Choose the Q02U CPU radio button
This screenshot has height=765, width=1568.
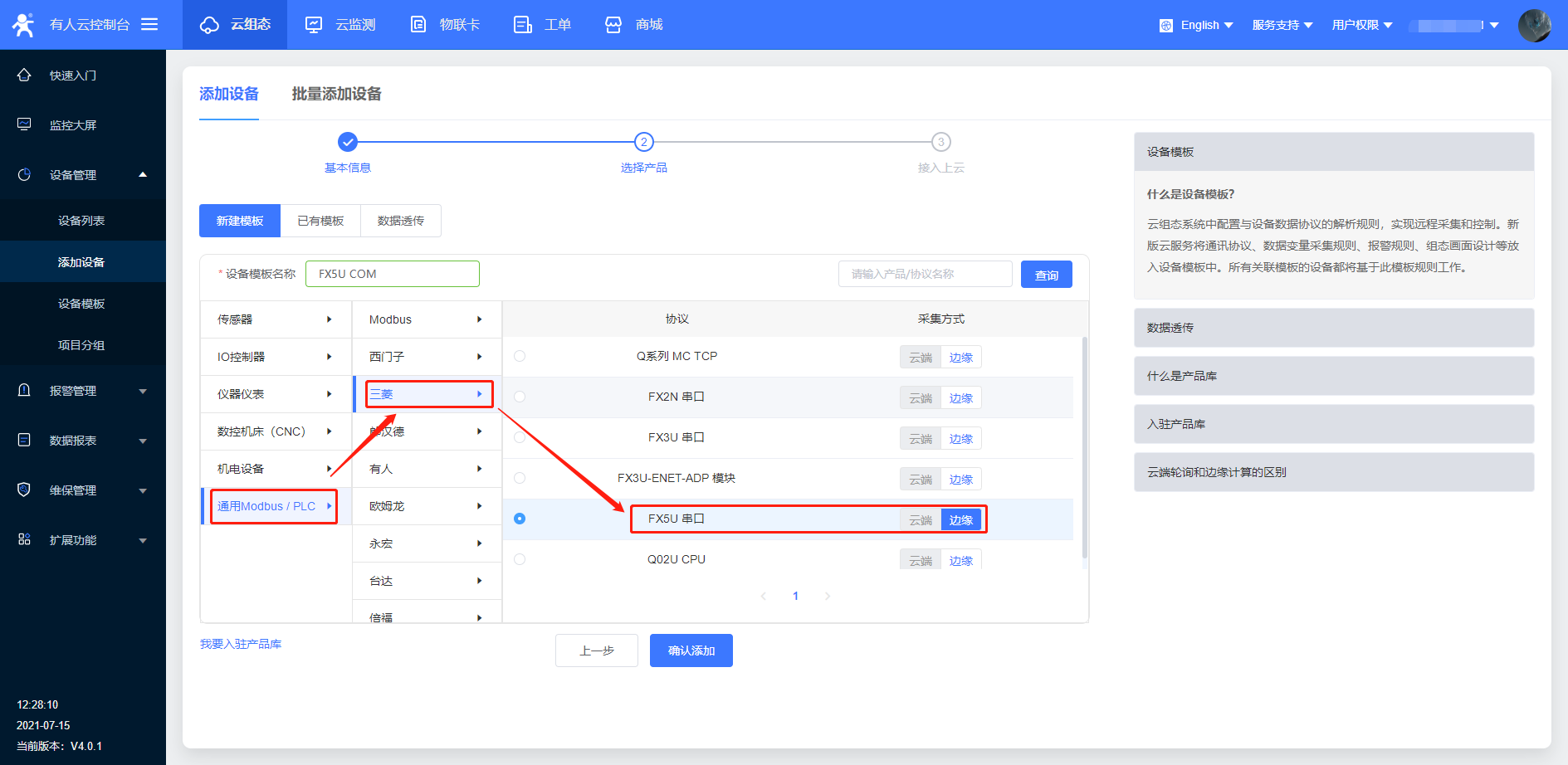pyautogui.click(x=520, y=559)
